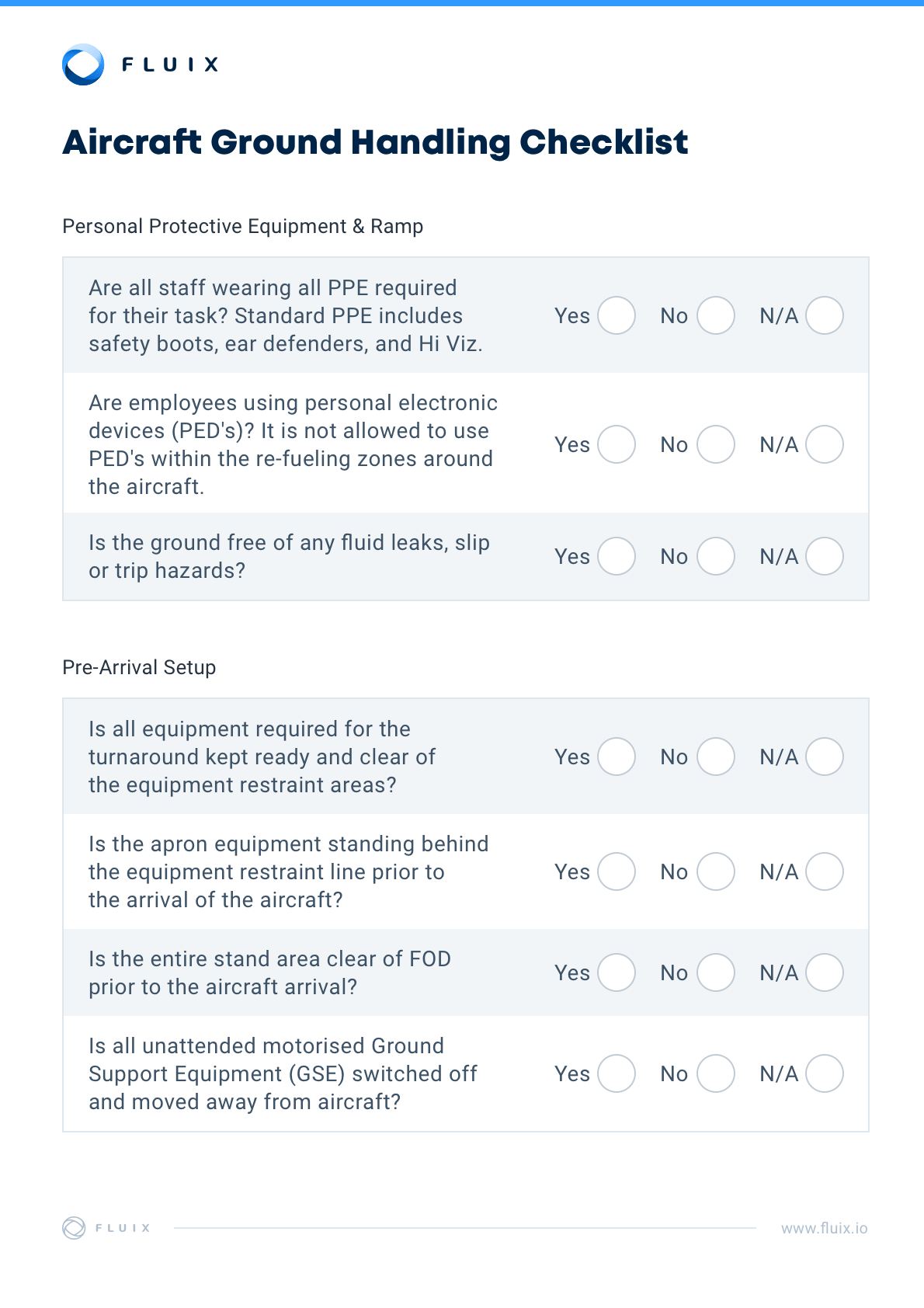Mark Yes for unattended motorised GSE question
Image resolution: width=924 pixels, height=1308 pixels.
[617, 1073]
